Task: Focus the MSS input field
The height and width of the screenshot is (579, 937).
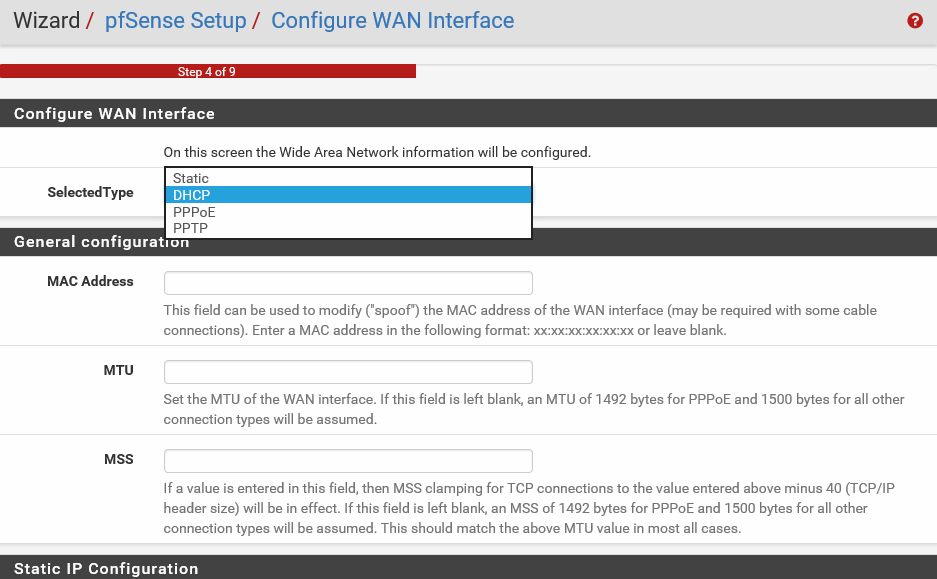Action: tap(348, 461)
